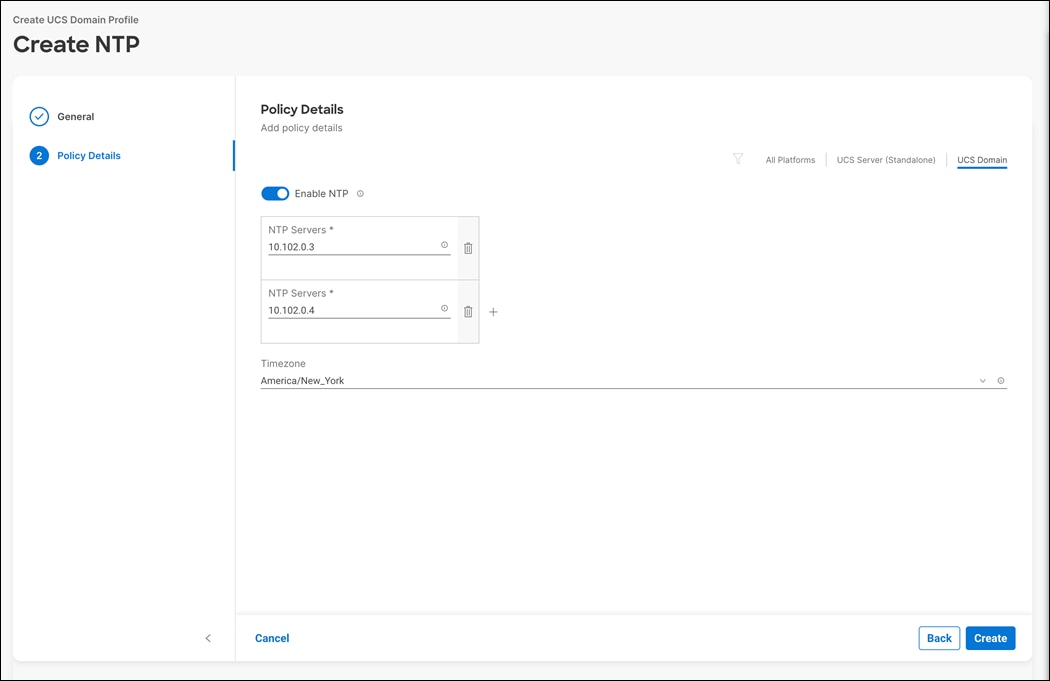Click the Create button
1050x681 pixels.
coord(990,637)
